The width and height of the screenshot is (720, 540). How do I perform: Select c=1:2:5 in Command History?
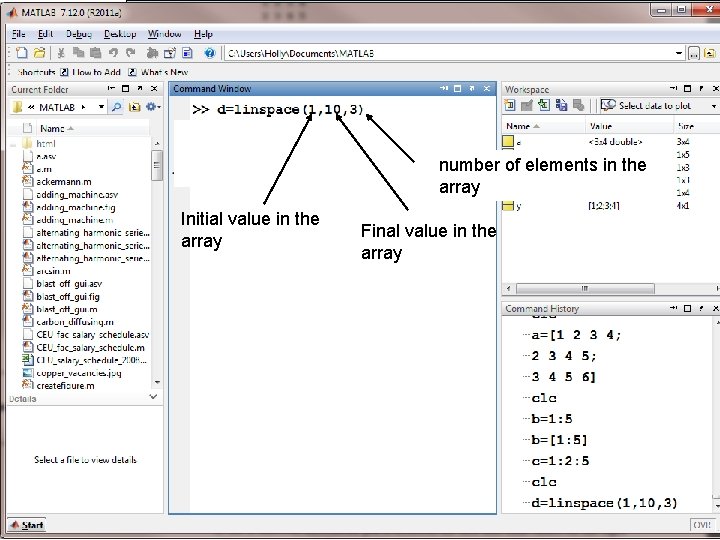pos(560,461)
